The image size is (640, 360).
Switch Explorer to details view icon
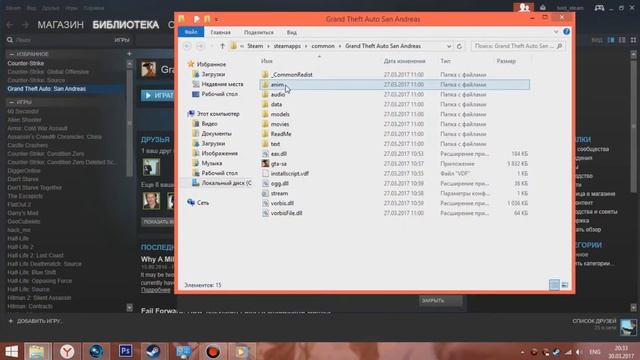[x=554, y=284]
